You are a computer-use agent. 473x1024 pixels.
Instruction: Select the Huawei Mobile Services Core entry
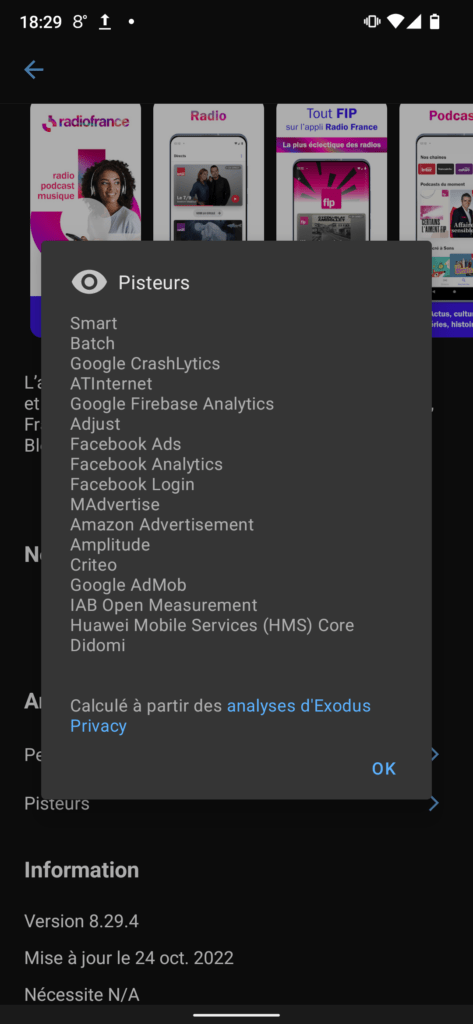coord(212,625)
